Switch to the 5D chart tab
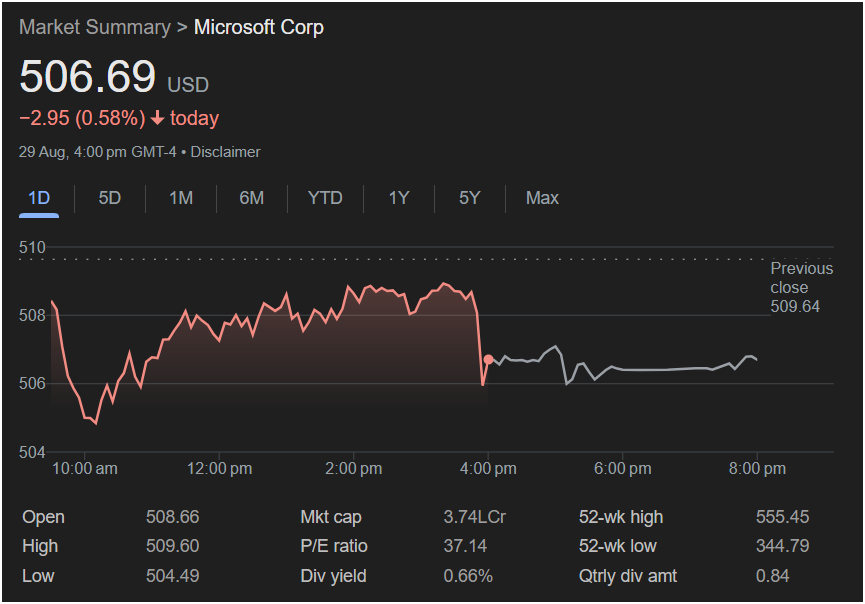This screenshot has height=604, width=865. coord(110,198)
